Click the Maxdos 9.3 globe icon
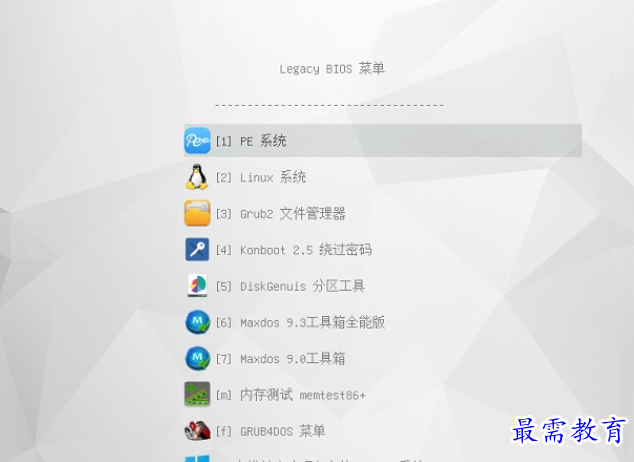 [x=197, y=322]
